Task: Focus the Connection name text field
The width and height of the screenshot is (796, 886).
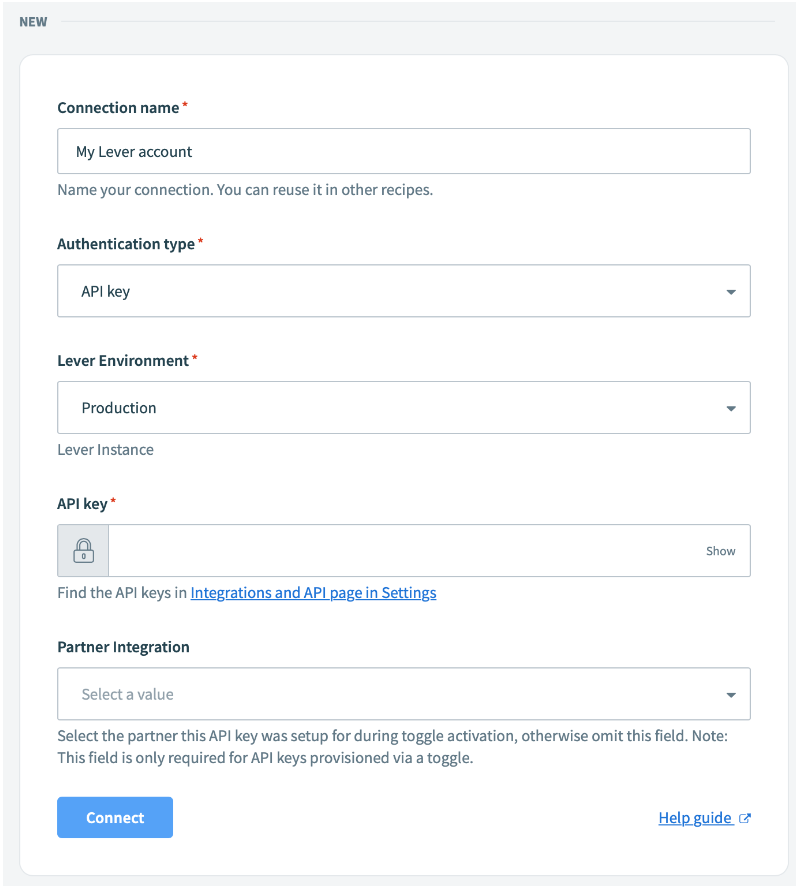Action: point(403,152)
